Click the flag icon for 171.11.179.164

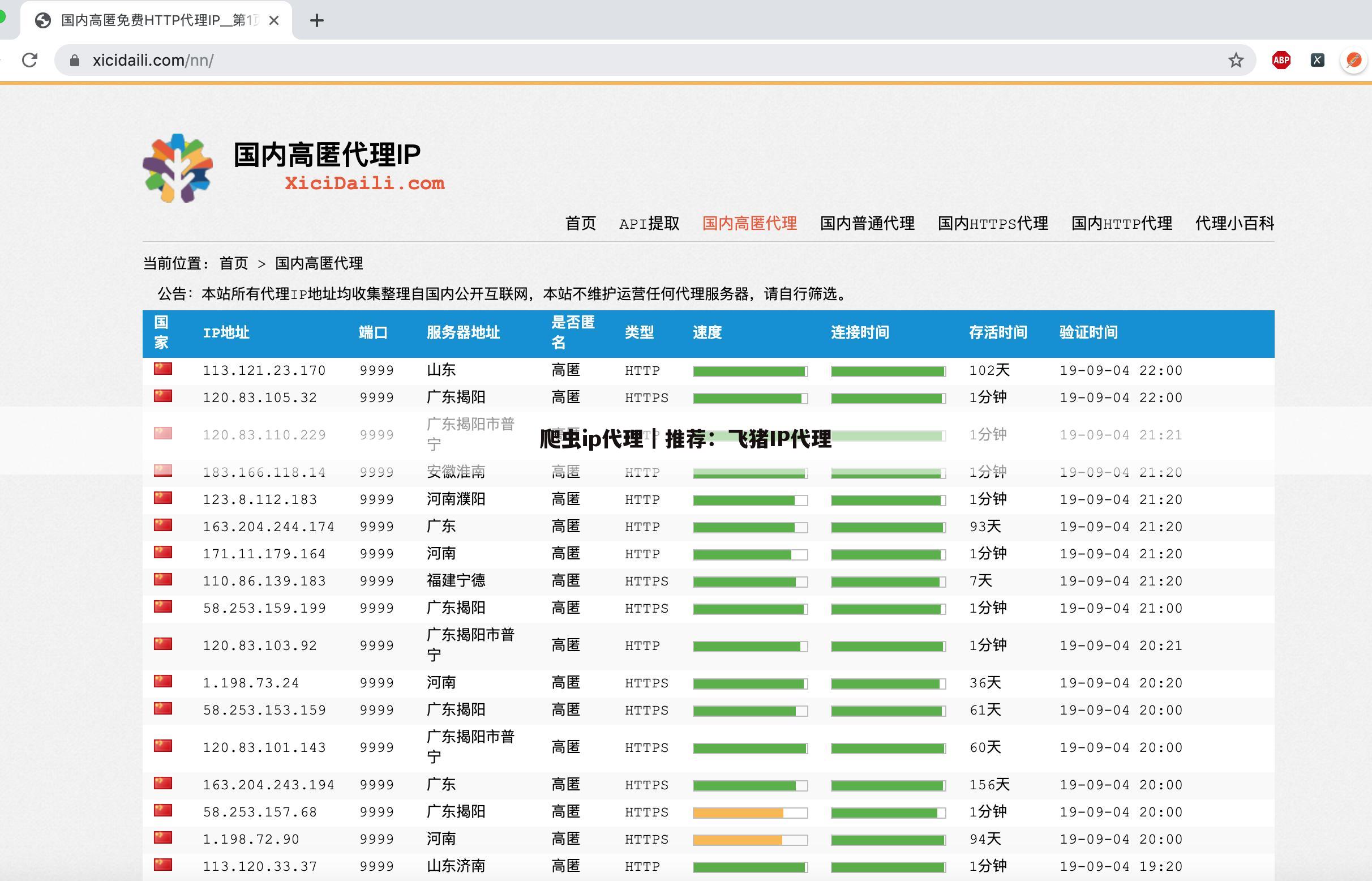[163, 552]
